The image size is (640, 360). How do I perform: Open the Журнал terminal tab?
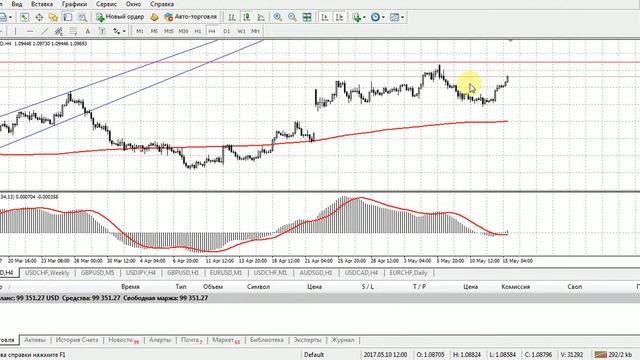[x=343, y=340]
